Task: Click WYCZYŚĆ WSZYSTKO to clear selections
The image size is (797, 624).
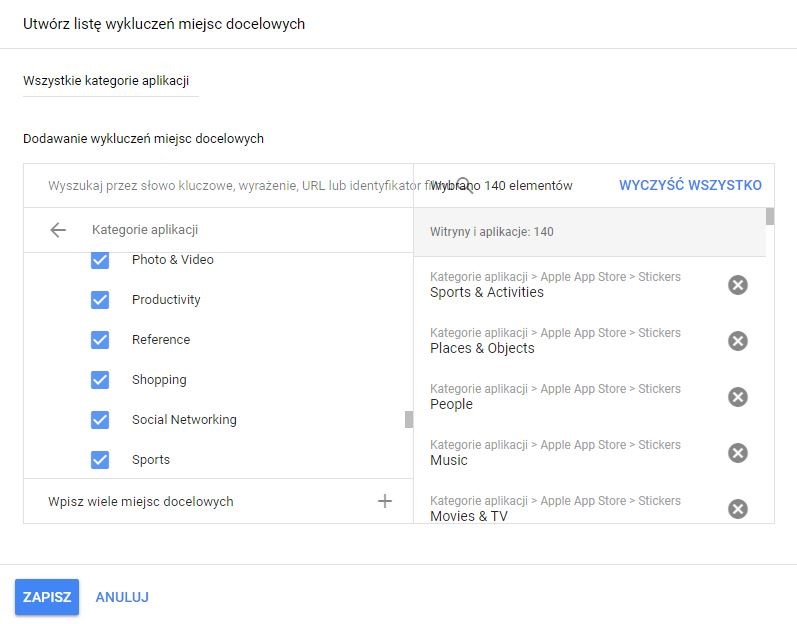Action: pos(690,185)
